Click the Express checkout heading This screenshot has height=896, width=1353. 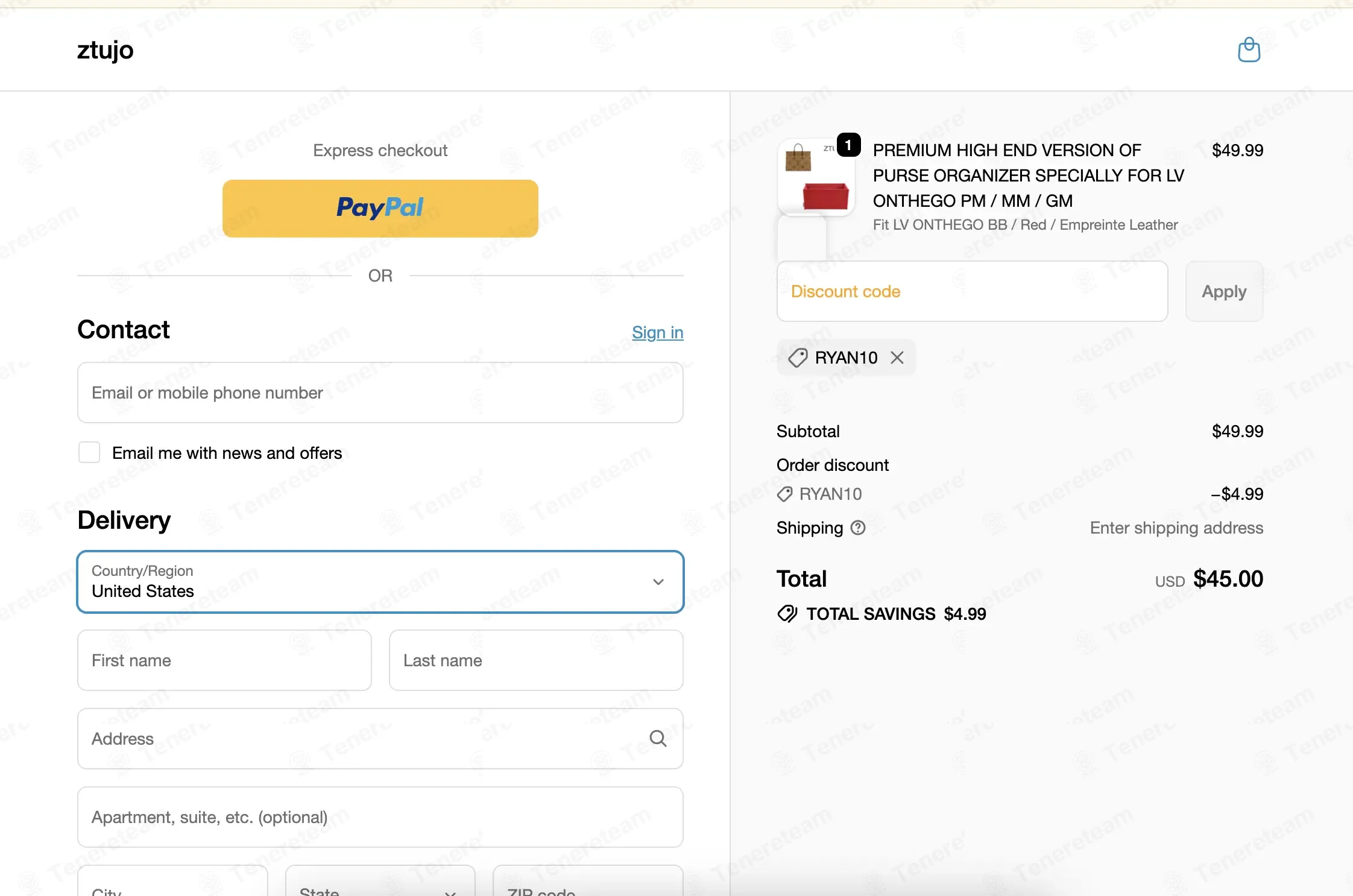[380, 150]
